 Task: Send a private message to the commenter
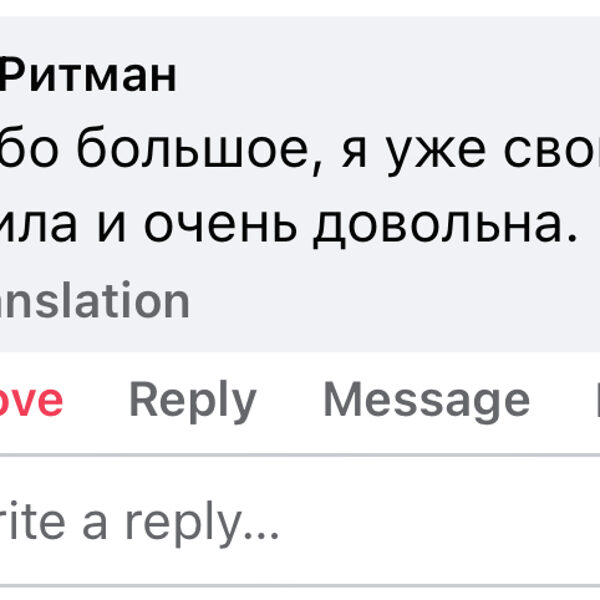coord(425,400)
